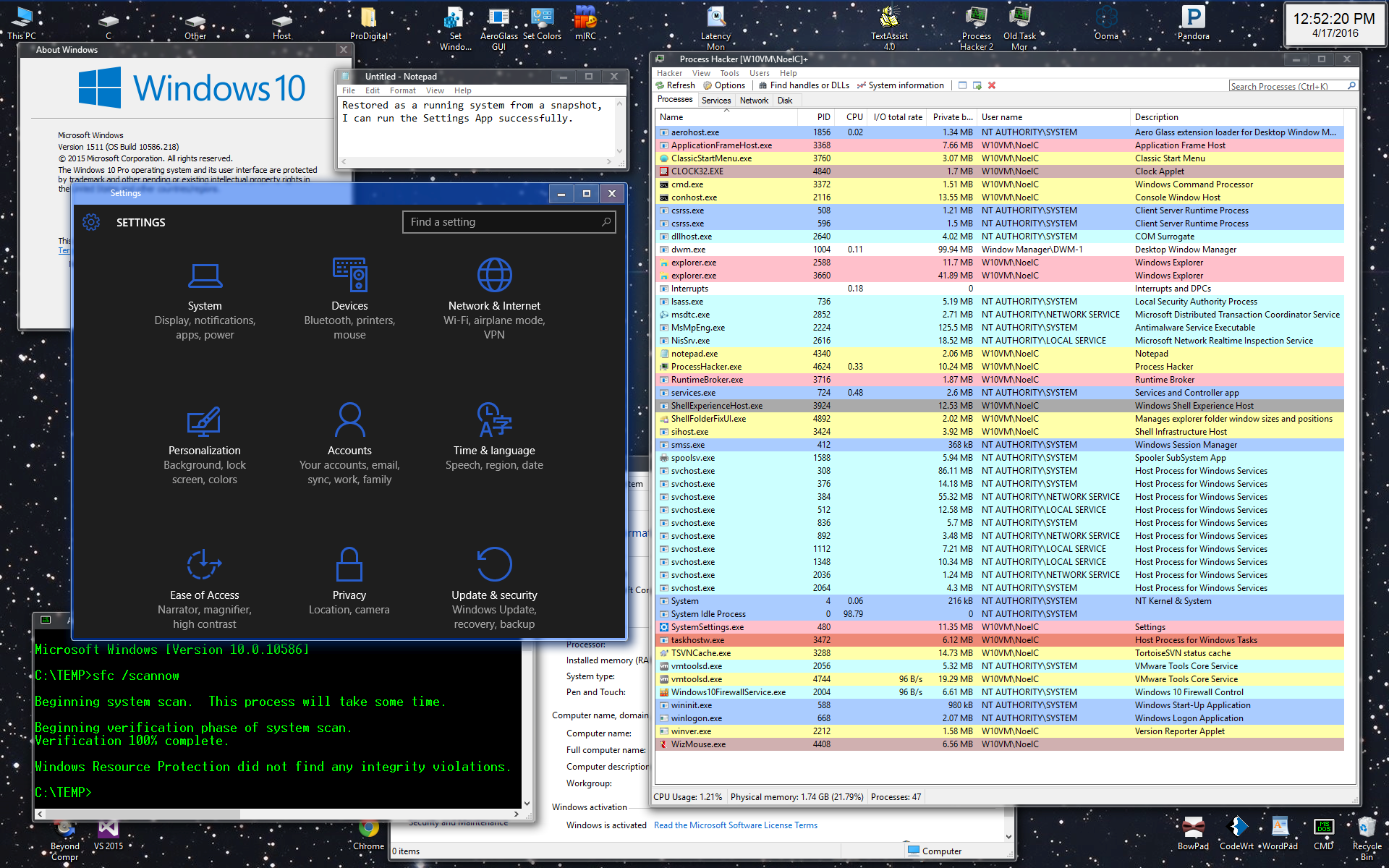Open the ProDigital desktop folder
Image resolution: width=1389 pixels, height=868 pixels.
click(x=369, y=23)
